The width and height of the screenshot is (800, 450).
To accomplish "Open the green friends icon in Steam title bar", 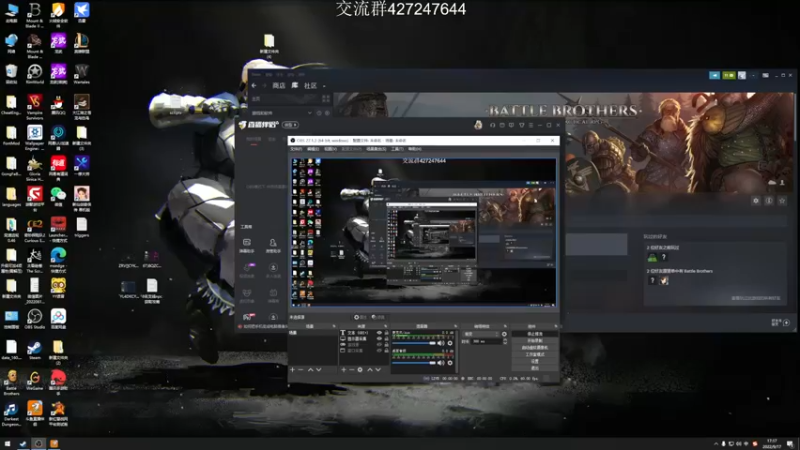I will pyautogui.click(x=729, y=75).
